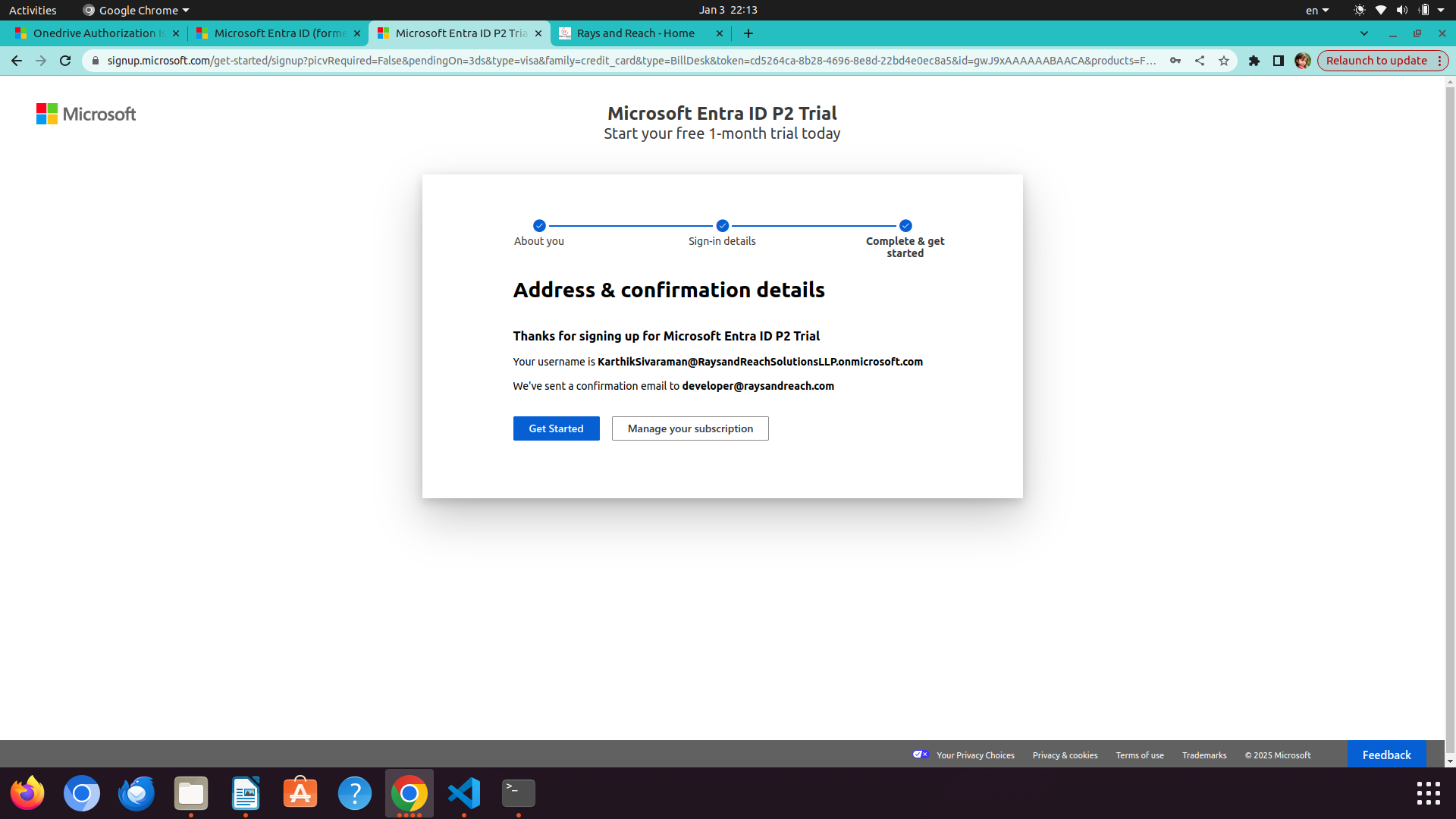This screenshot has width=1456, height=819.
Task: Click the browser forward arrow
Action: coord(41,61)
